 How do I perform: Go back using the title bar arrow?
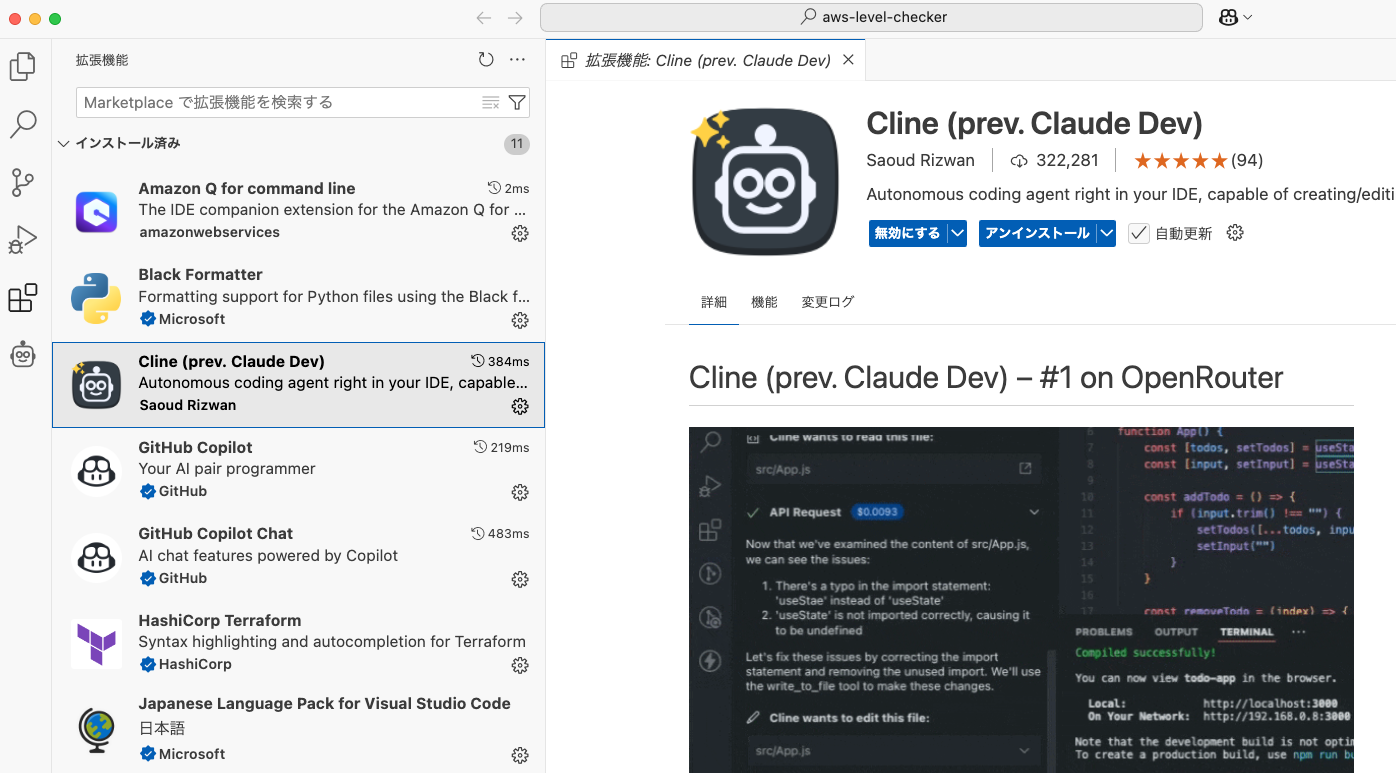pyautogui.click(x=484, y=18)
